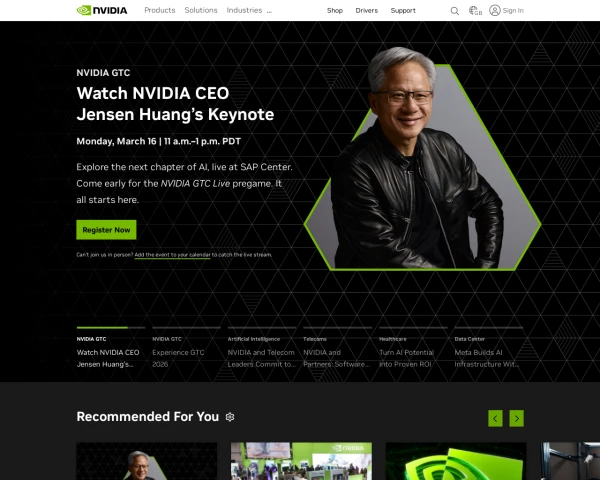This screenshot has width=600, height=480.
Task: Open the globe region selector icon
Action: pyautogui.click(x=475, y=11)
